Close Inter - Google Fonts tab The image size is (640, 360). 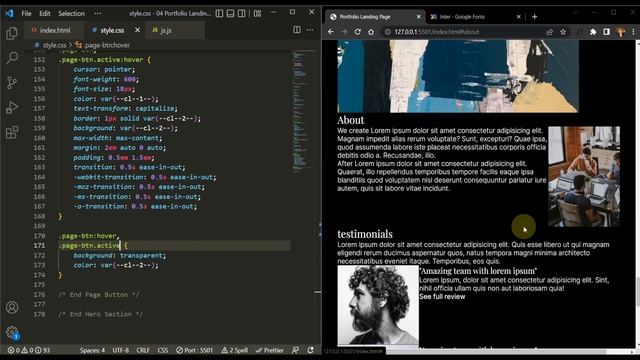518,17
